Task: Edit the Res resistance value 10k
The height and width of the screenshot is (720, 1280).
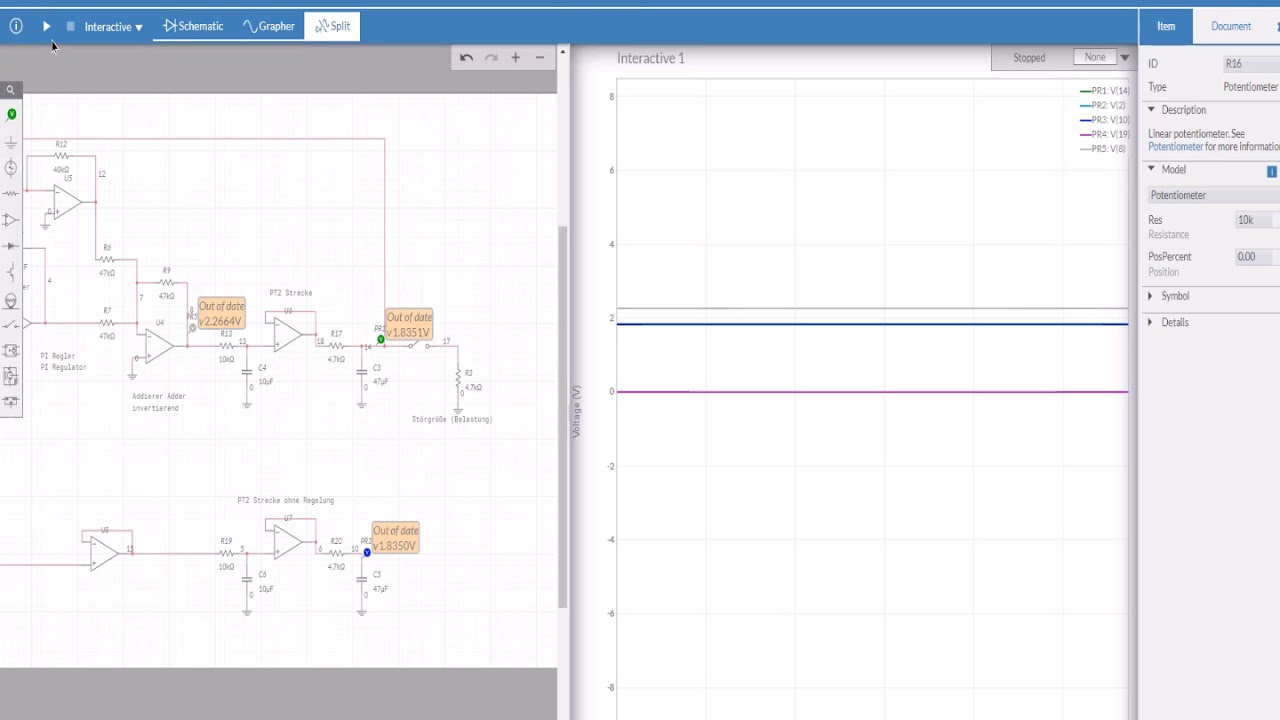Action: coord(1255,220)
